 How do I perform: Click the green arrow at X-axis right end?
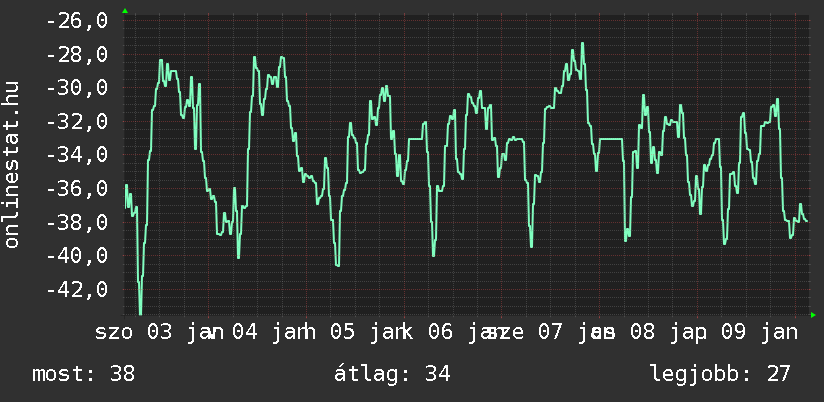click(812, 315)
